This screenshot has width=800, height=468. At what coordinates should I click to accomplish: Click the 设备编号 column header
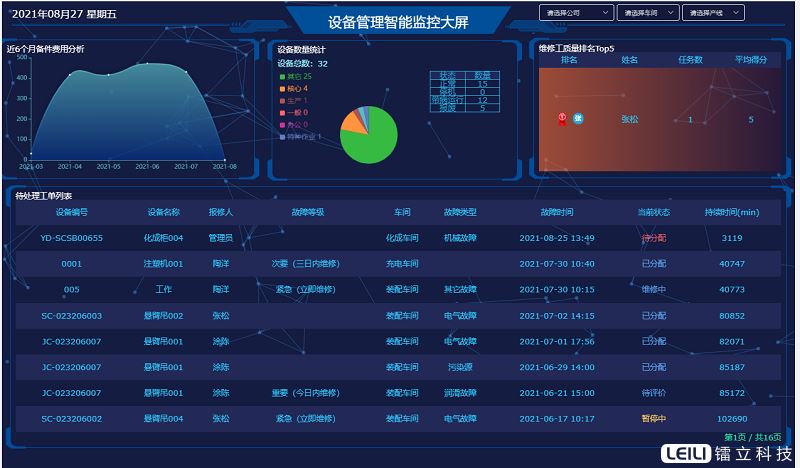click(72, 212)
